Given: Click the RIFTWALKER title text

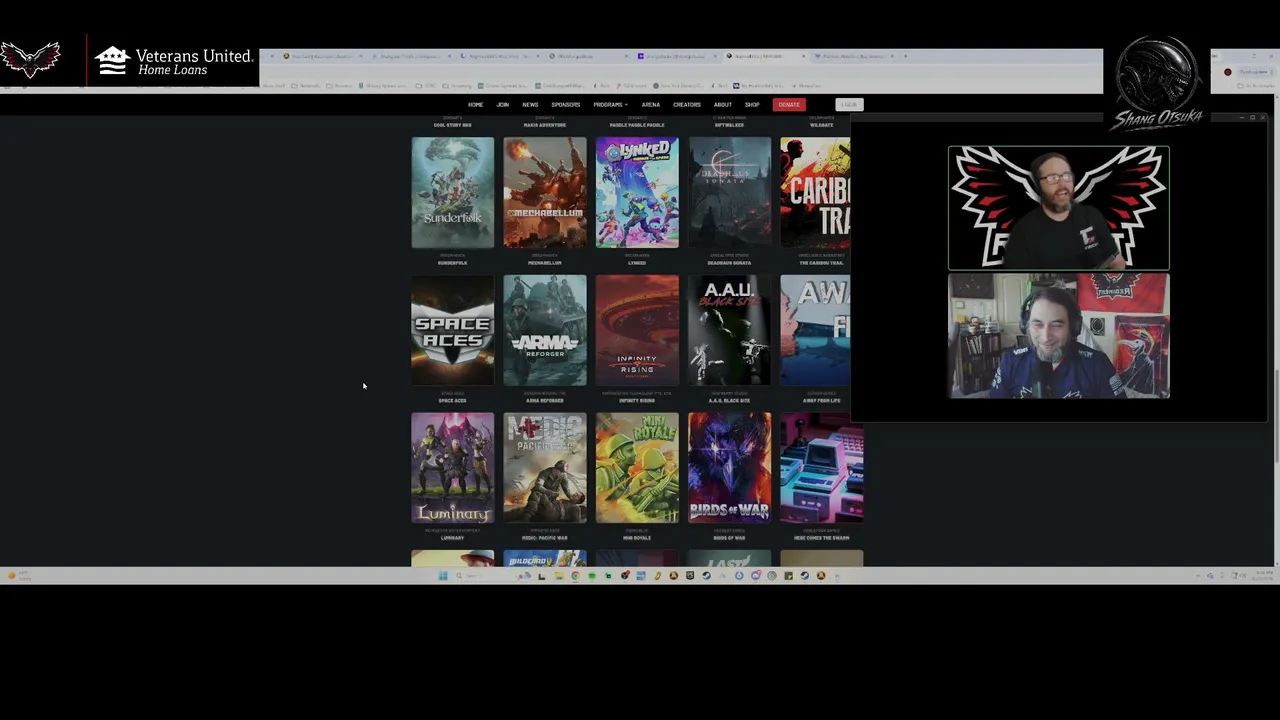Looking at the screenshot, I should tap(729, 125).
